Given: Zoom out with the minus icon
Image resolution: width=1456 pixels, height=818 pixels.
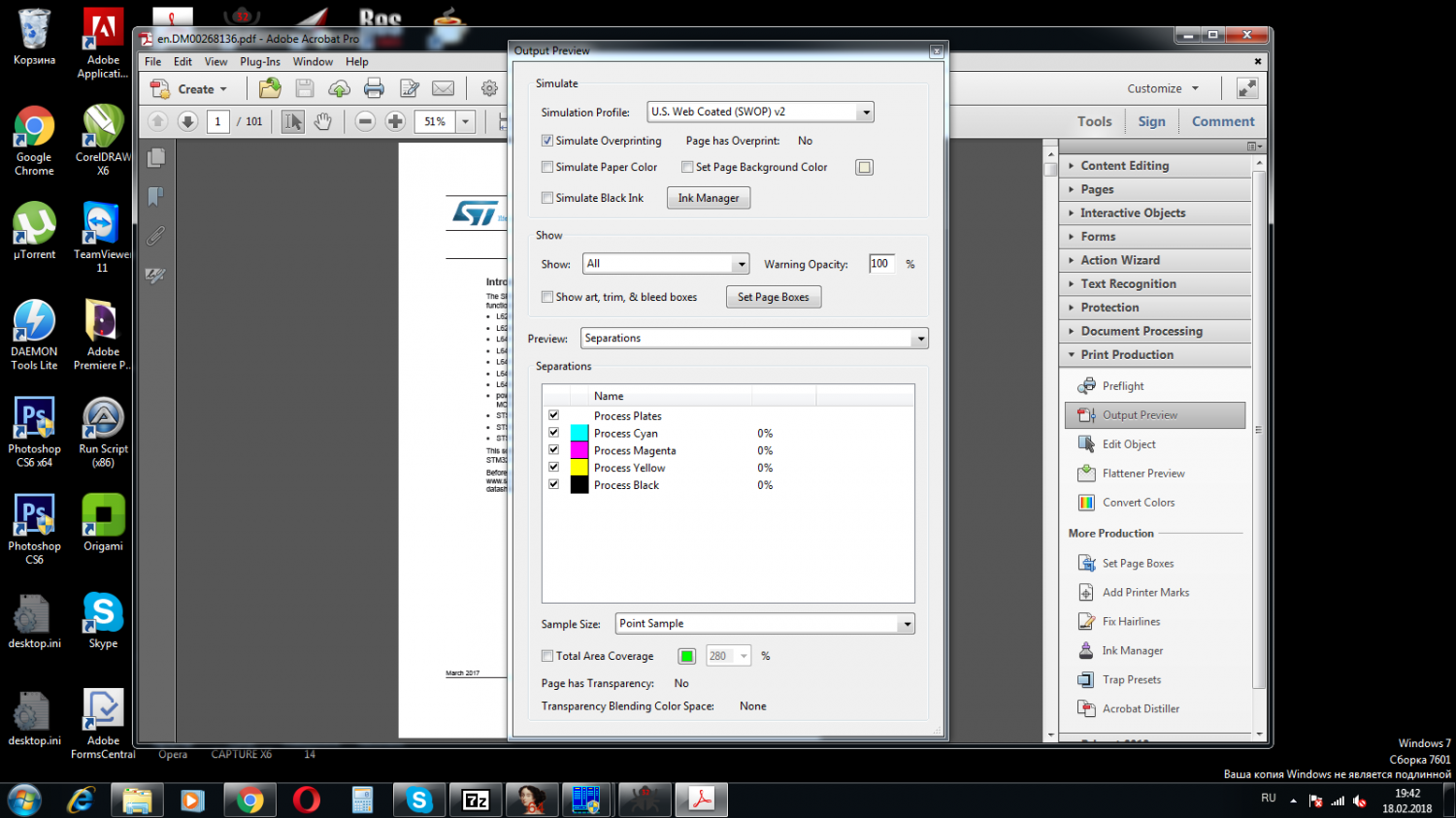Looking at the screenshot, I should 365,121.
